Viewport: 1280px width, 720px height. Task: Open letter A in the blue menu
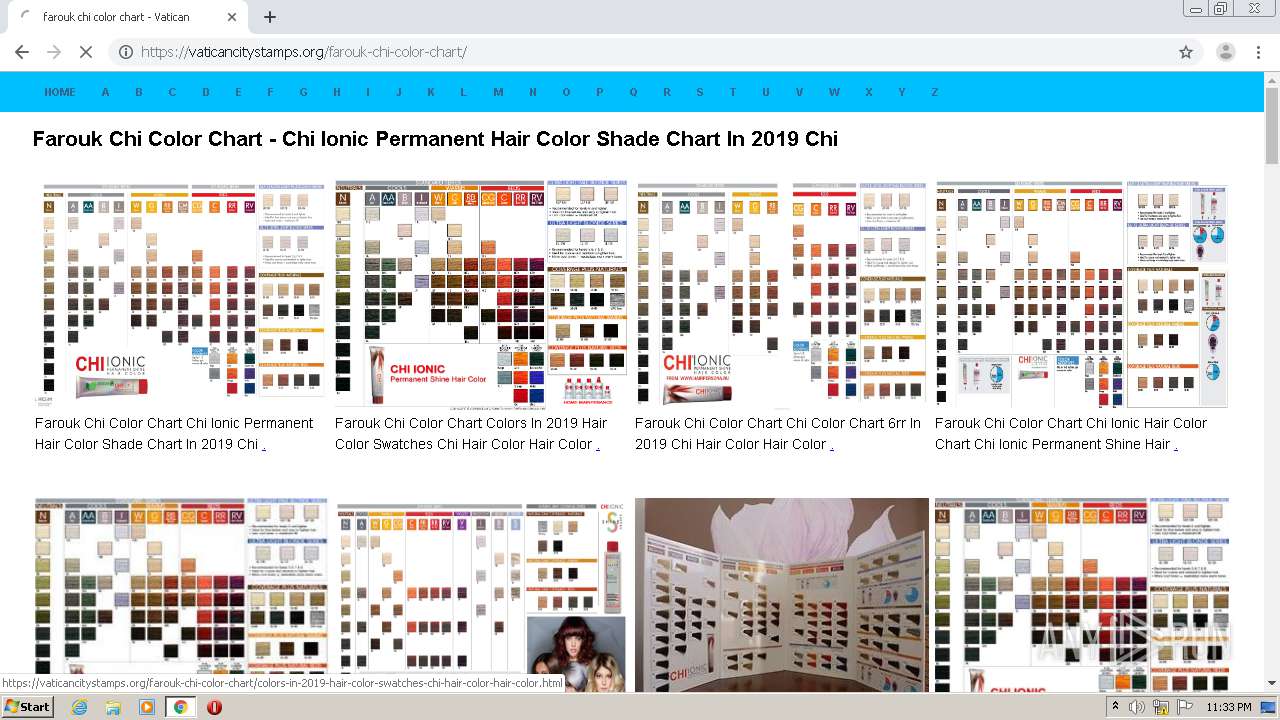(x=105, y=92)
